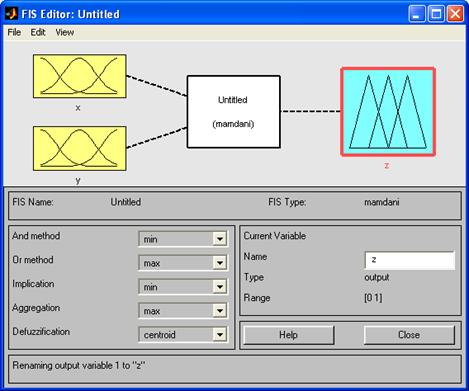Select the input variable y box
The image size is (469, 391).
[80, 148]
